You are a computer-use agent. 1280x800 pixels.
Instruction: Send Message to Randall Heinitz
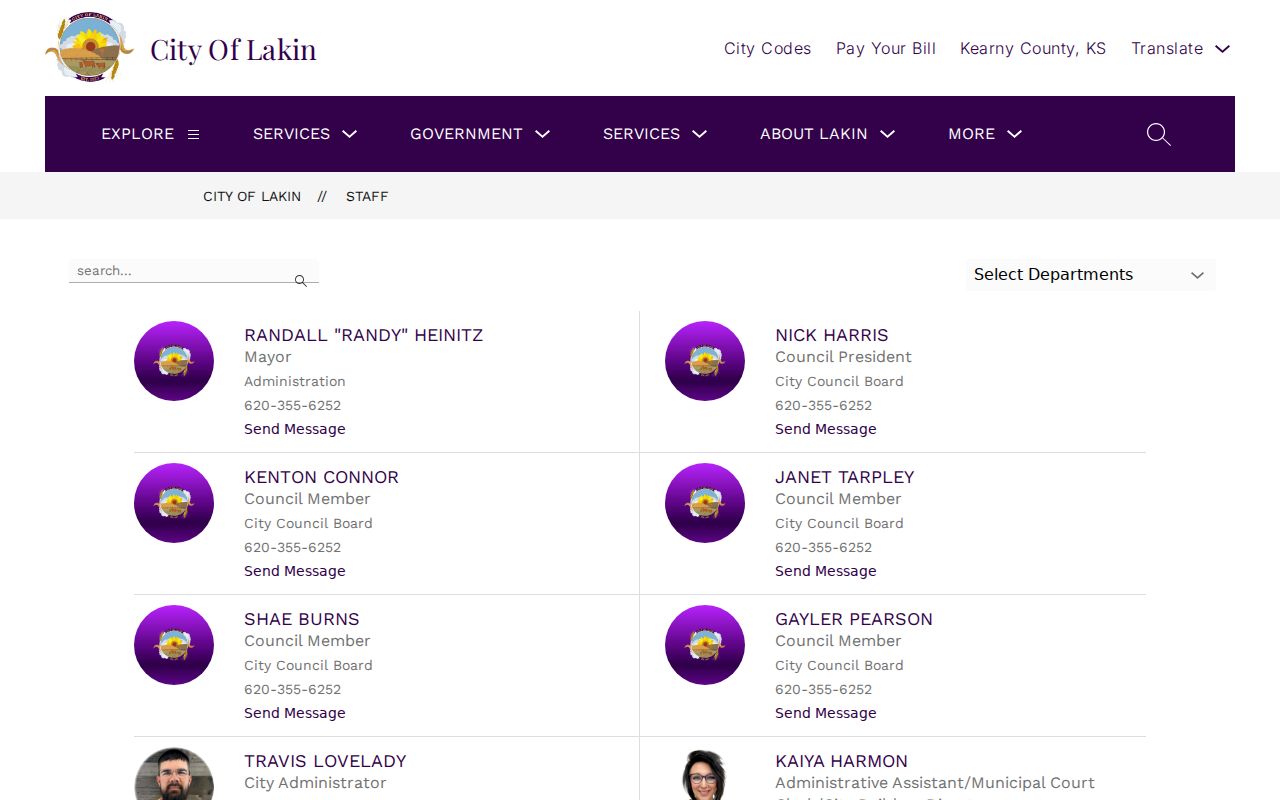point(295,429)
